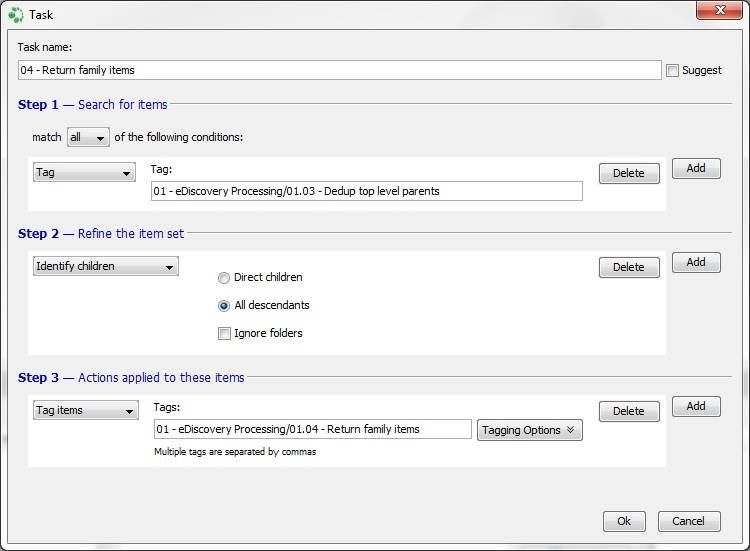Click the Task name input field

340,70
